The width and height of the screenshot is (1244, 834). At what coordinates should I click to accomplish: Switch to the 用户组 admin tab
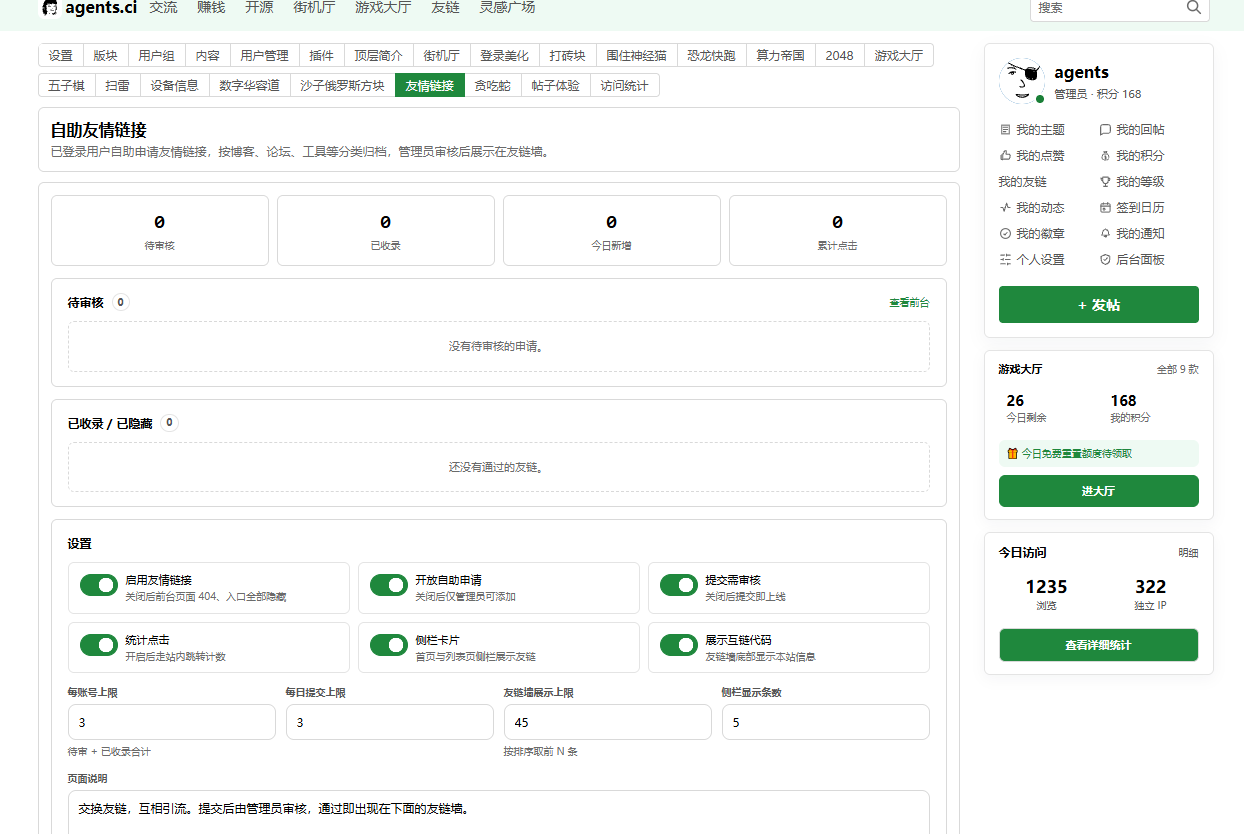[x=156, y=56]
